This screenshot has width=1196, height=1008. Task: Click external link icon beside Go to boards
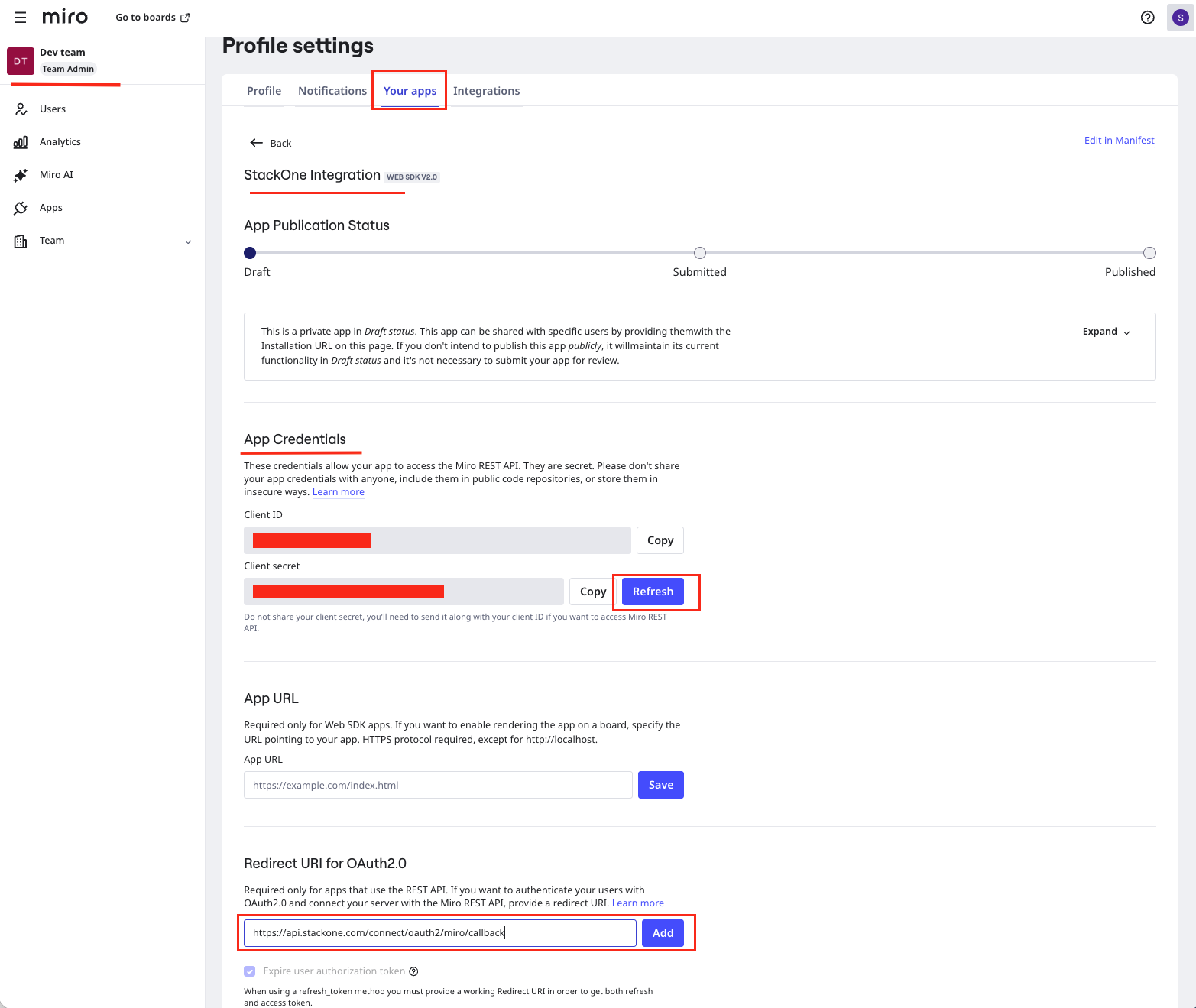point(185,18)
